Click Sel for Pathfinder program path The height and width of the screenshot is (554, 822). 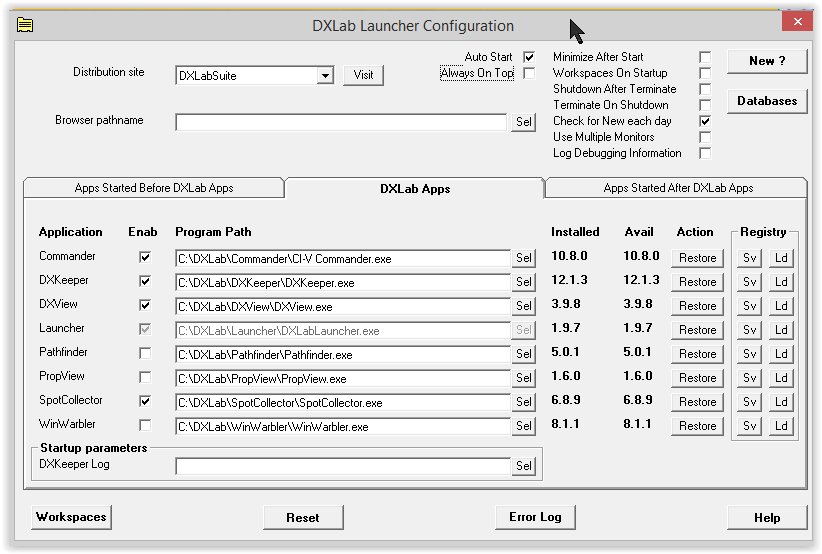(523, 354)
